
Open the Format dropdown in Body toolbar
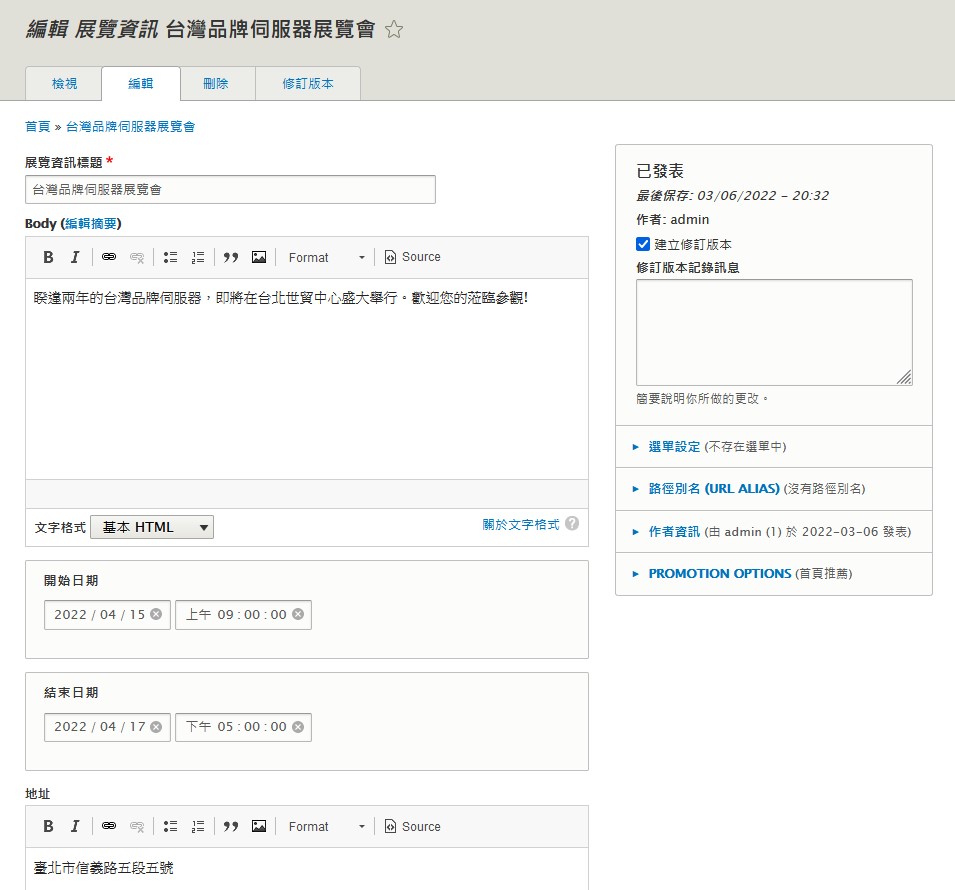pos(327,257)
